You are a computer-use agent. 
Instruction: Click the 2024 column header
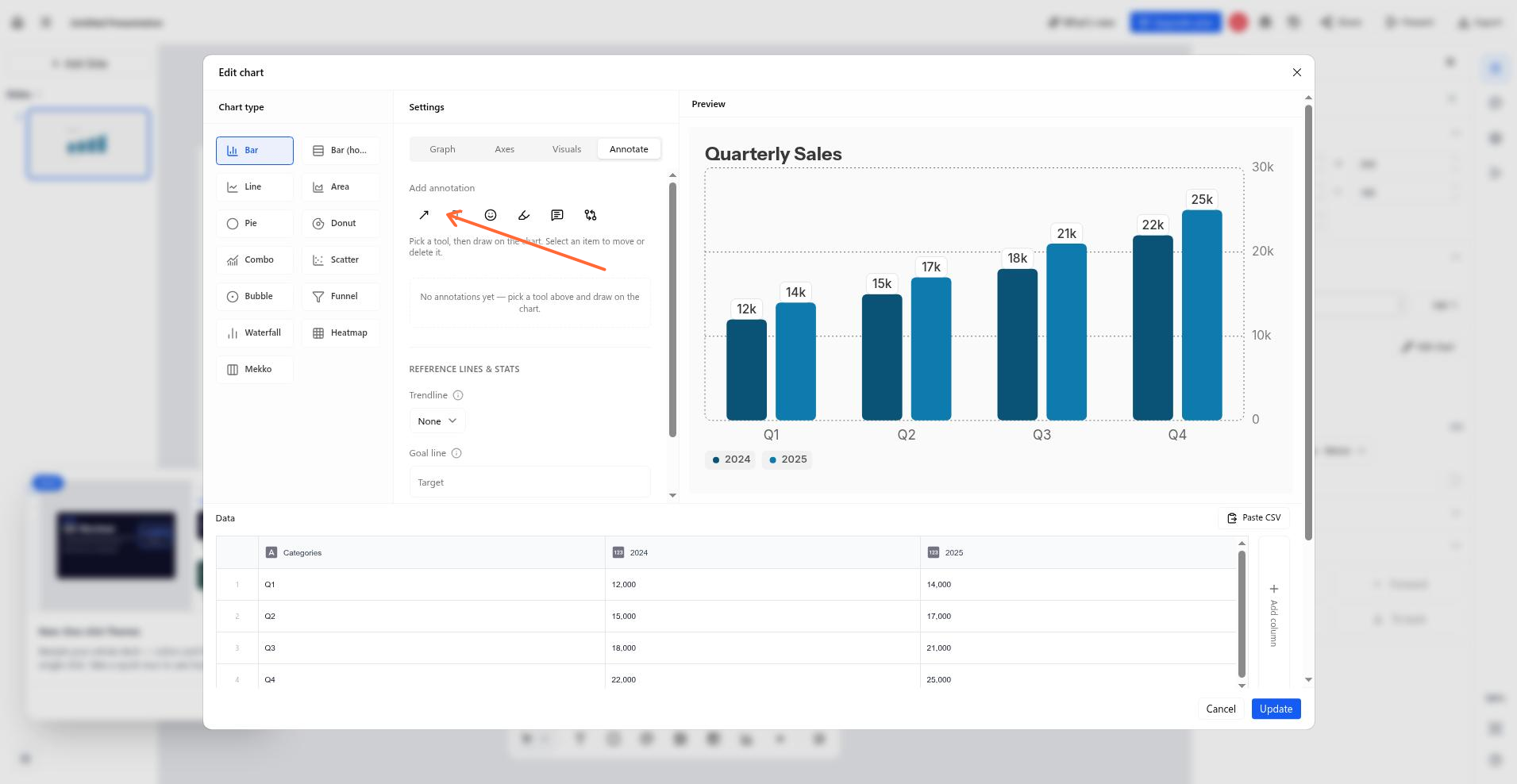point(763,553)
